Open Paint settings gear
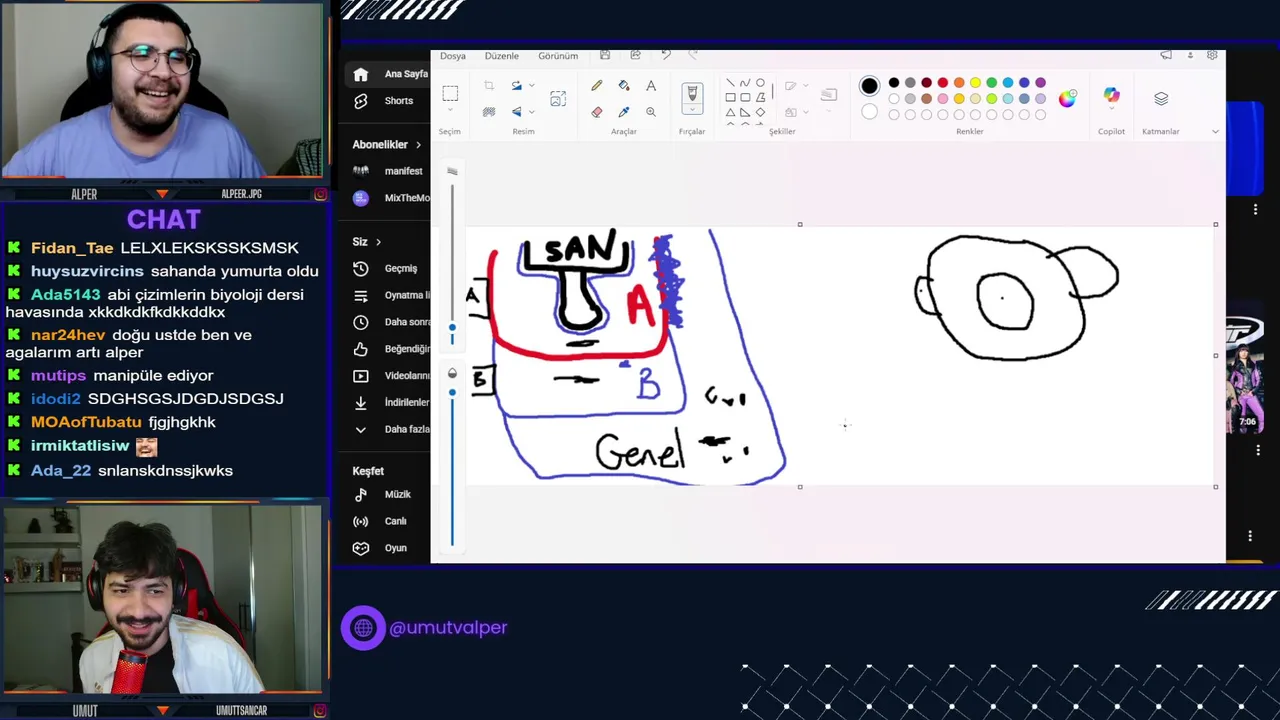The image size is (1280, 720). (1212, 54)
